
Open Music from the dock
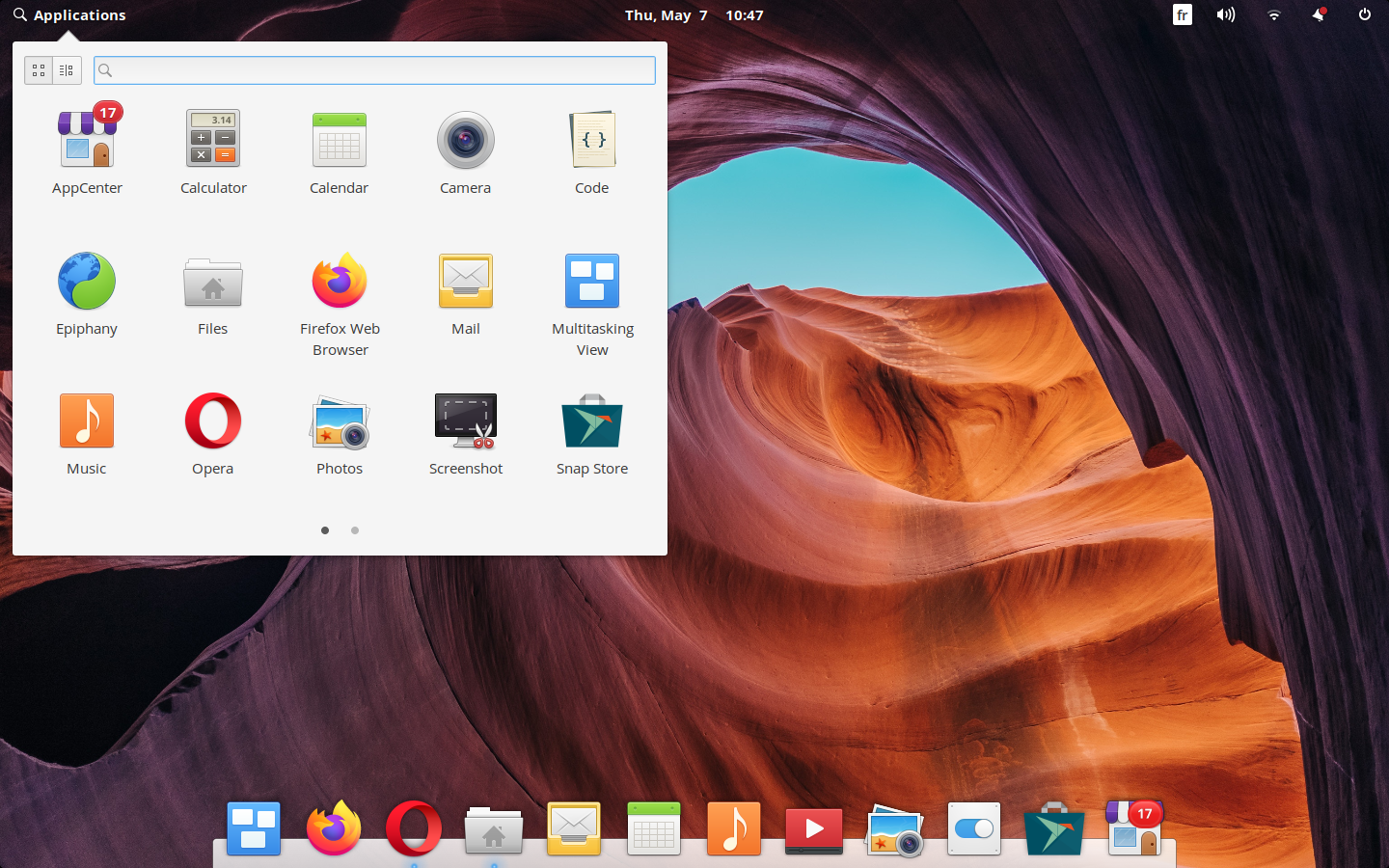pyautogui.click(x=734, y=828)
